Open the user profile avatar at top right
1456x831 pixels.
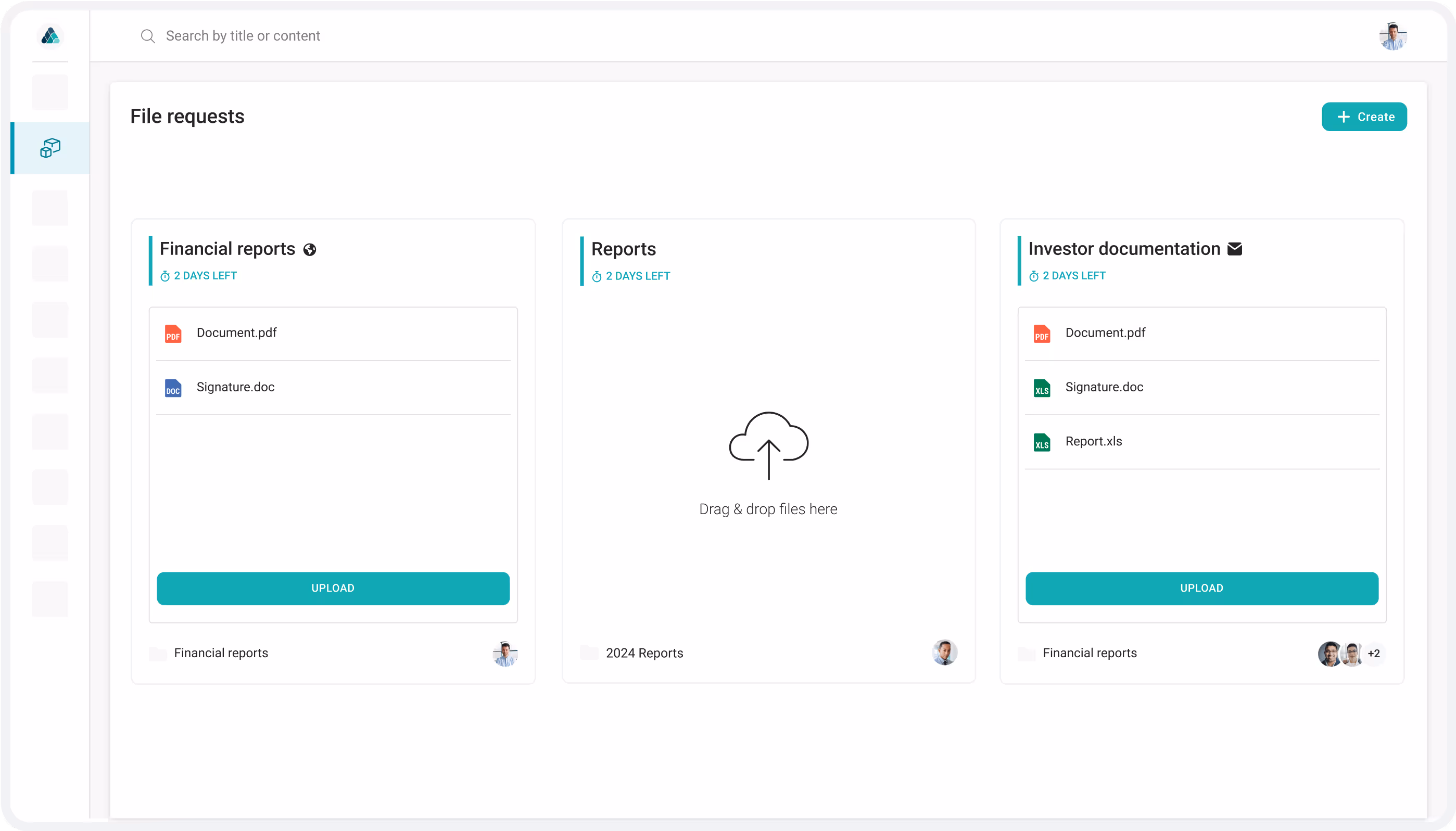(x=1392, y=36)
